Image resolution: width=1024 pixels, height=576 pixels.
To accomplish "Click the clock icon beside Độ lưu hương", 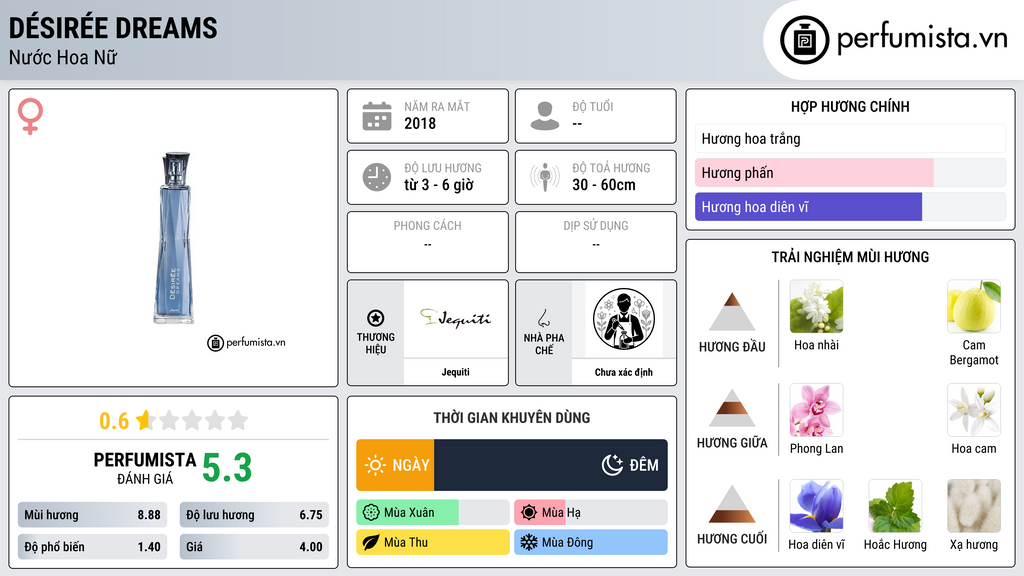I will point(377,177).
